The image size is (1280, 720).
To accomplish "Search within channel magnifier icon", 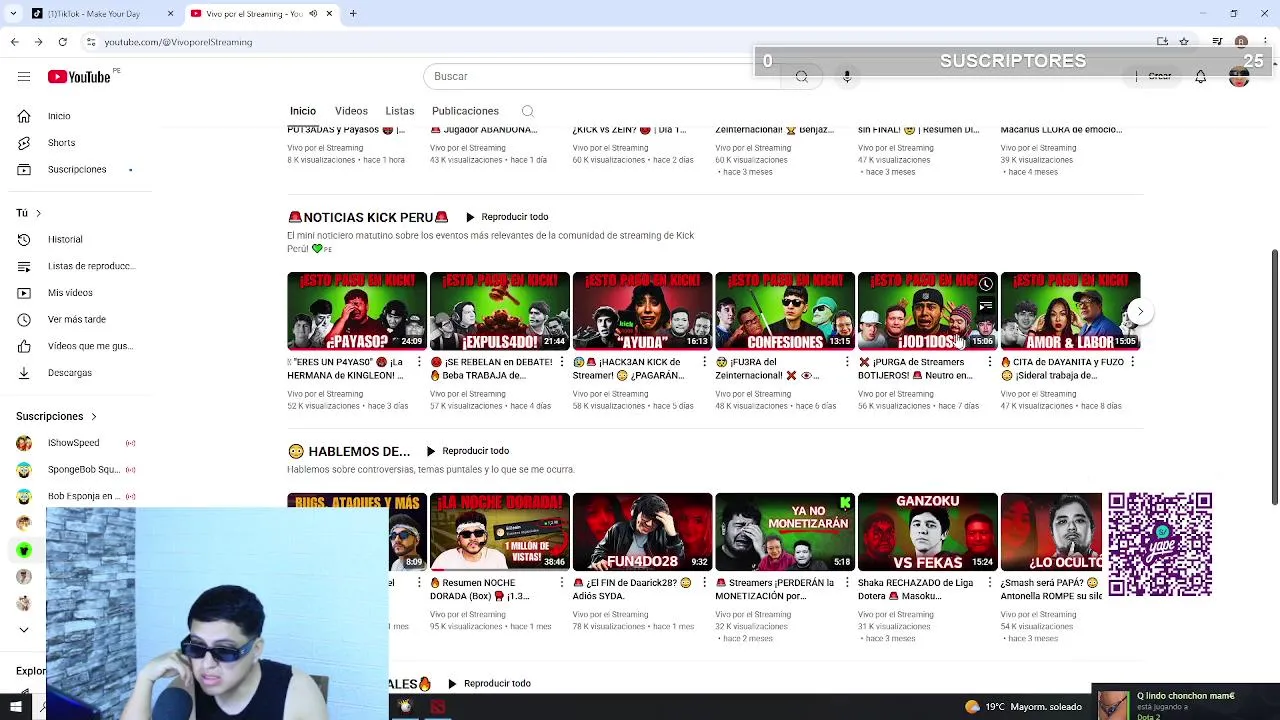I will 528,111.
